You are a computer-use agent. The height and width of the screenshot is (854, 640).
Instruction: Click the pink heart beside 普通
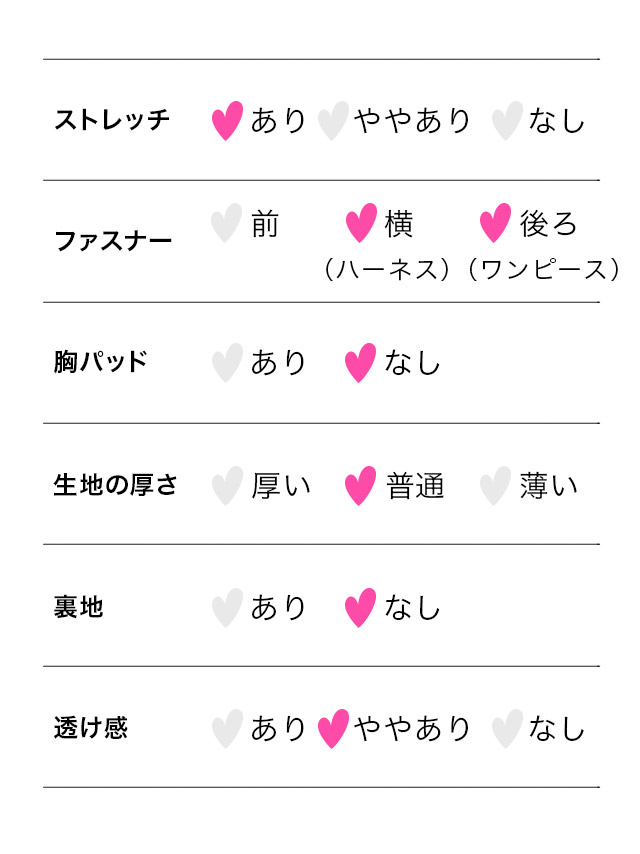360,486
